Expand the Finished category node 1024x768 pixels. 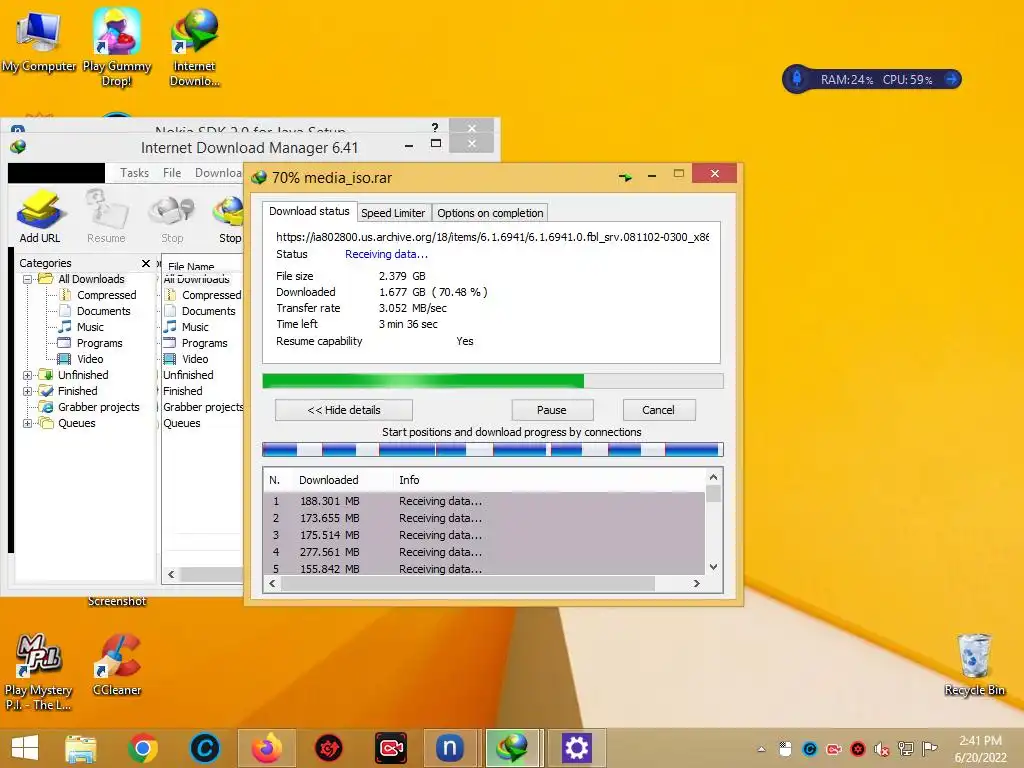point(27,391)
